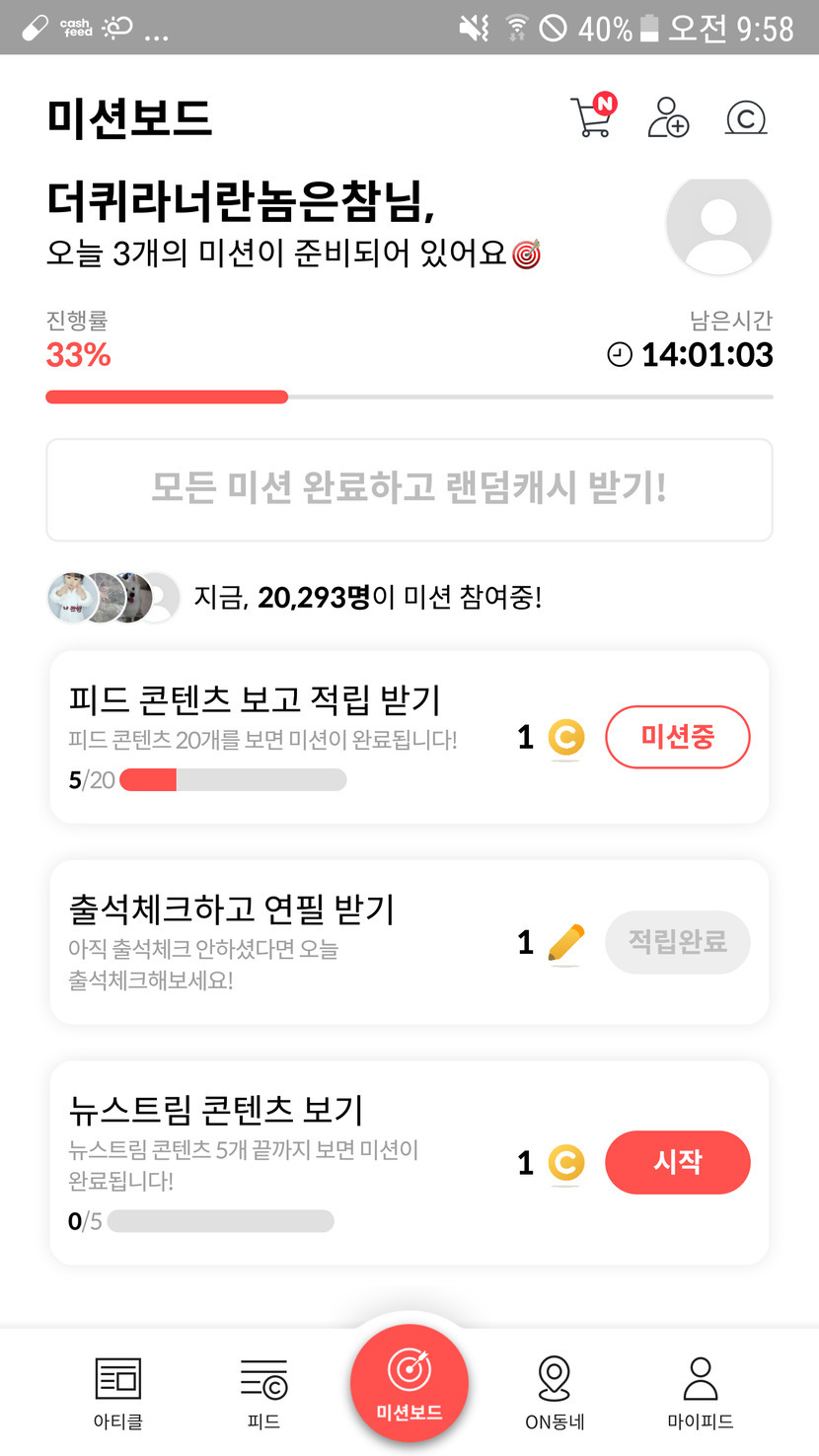Image resolution: width=819 pixels, height=1456 pixels.
Task: Tap the overall mission progress bar
Action: 409,397
